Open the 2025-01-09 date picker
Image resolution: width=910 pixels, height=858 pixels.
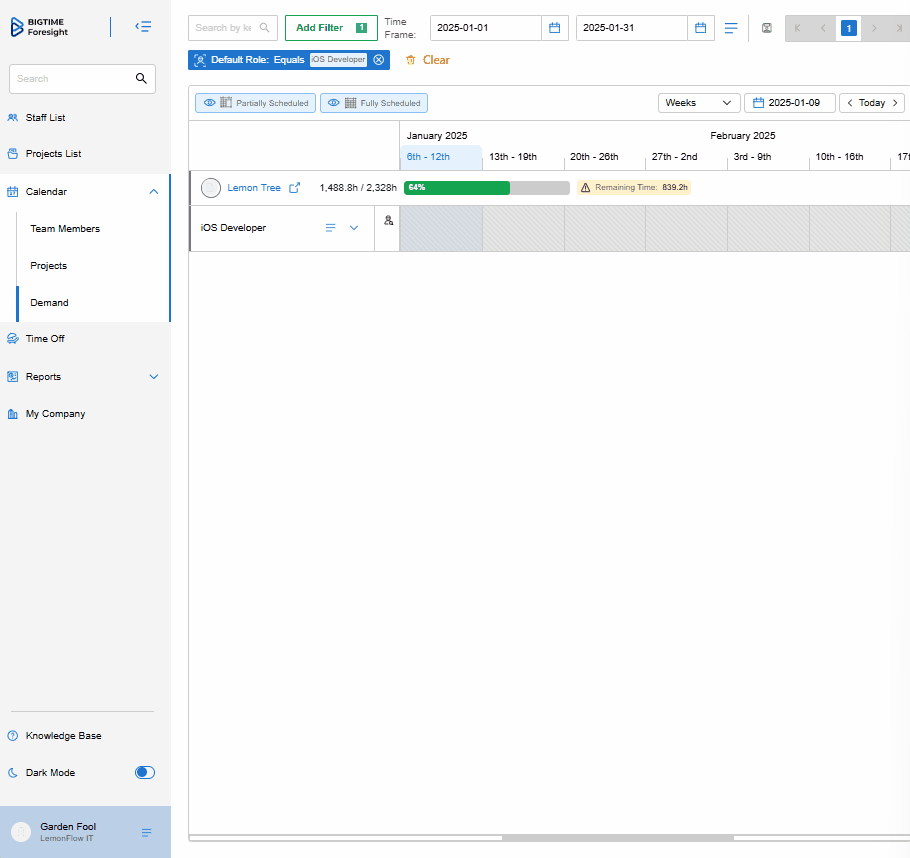tap(789, 103)
